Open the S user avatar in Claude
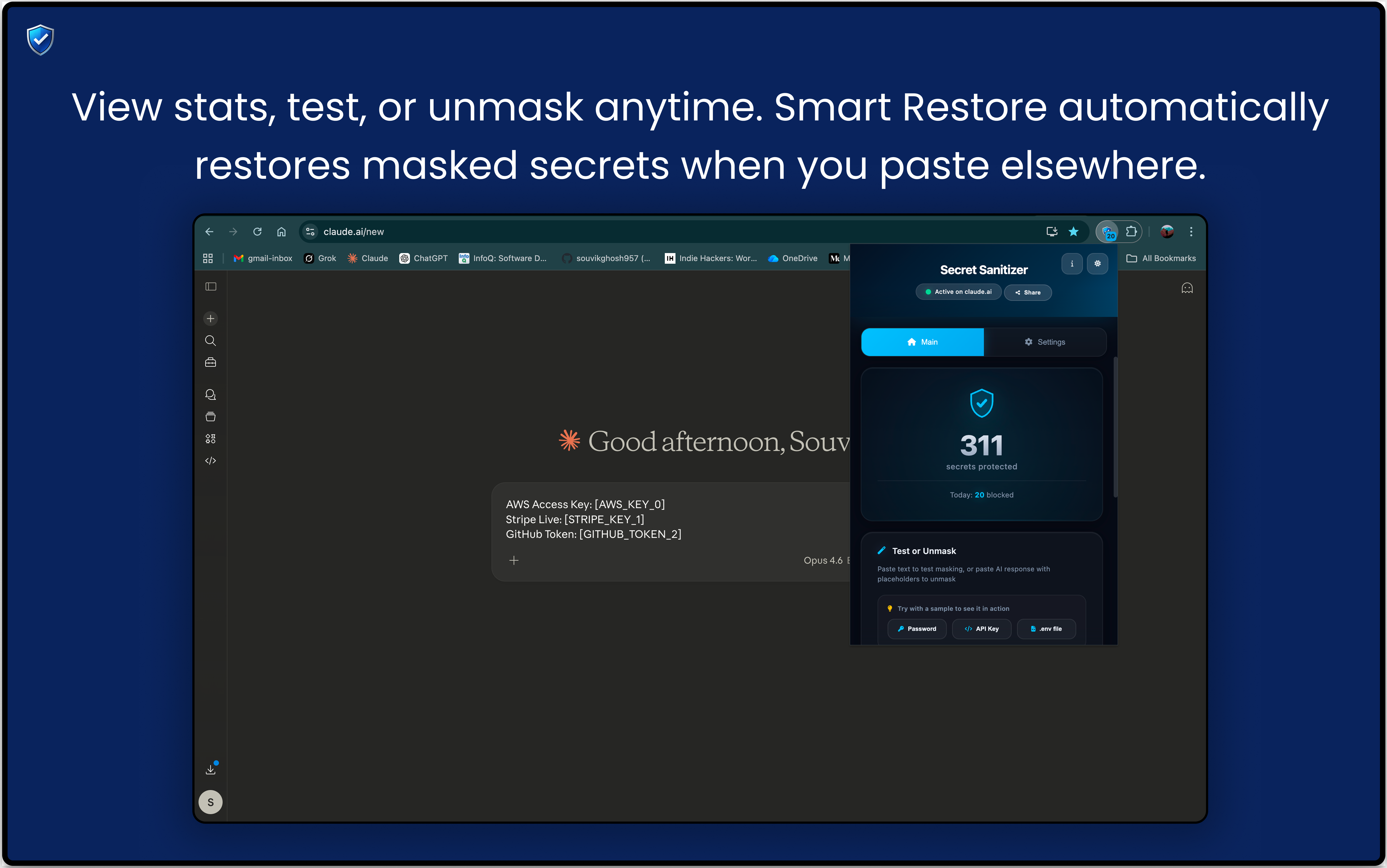 pyautogui.click(x=211, y=802)
